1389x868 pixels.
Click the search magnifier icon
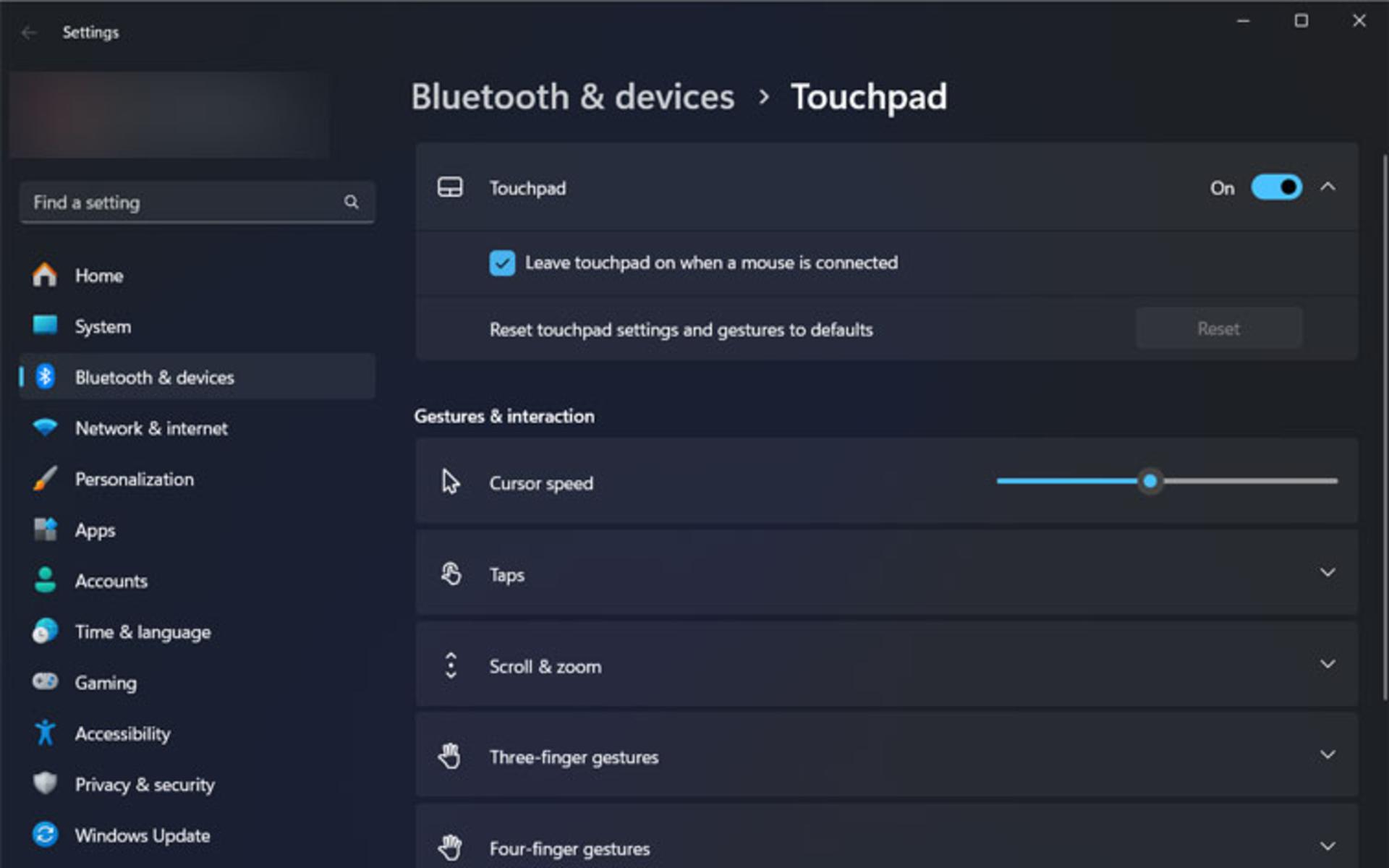[352, 203]
